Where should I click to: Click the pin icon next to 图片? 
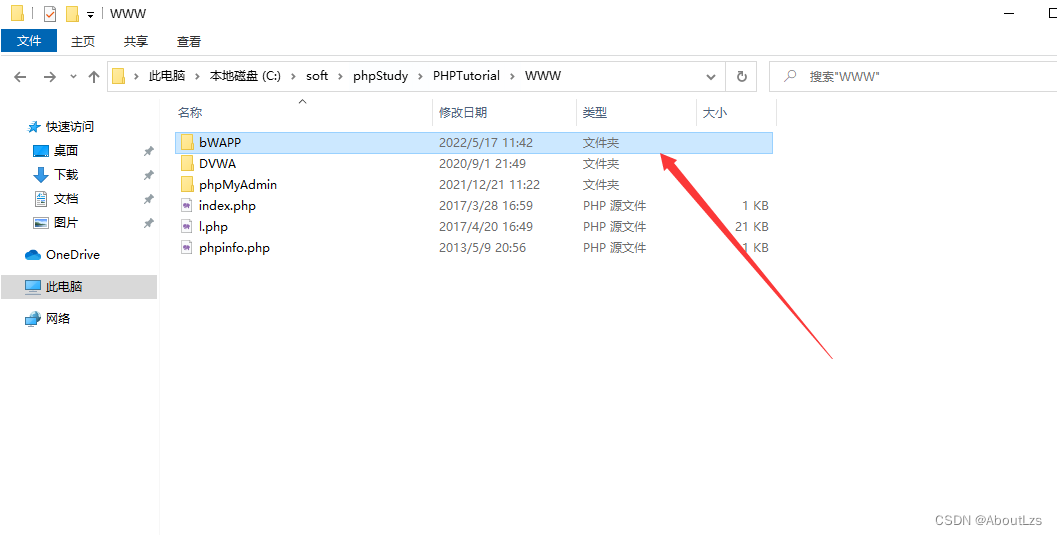pos(148,223)
